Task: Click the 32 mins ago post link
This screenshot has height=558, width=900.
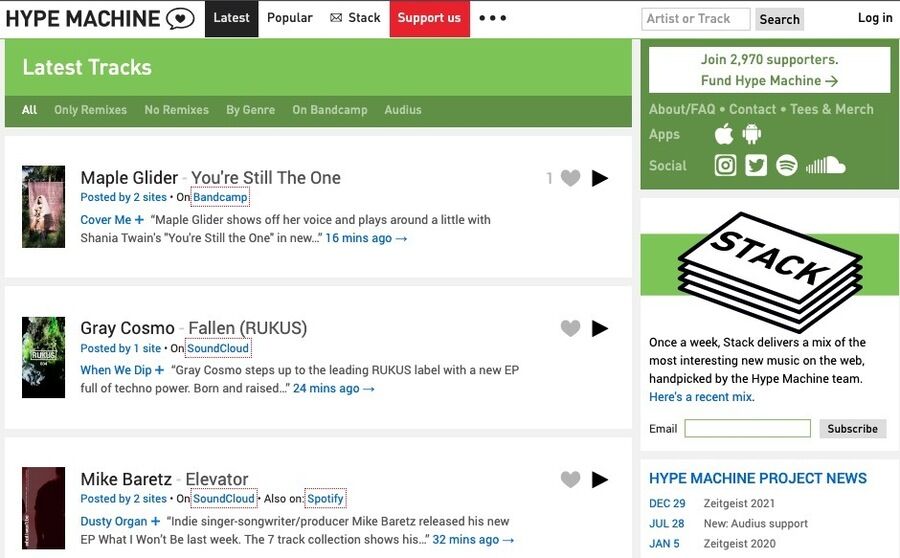Action: 473,540
